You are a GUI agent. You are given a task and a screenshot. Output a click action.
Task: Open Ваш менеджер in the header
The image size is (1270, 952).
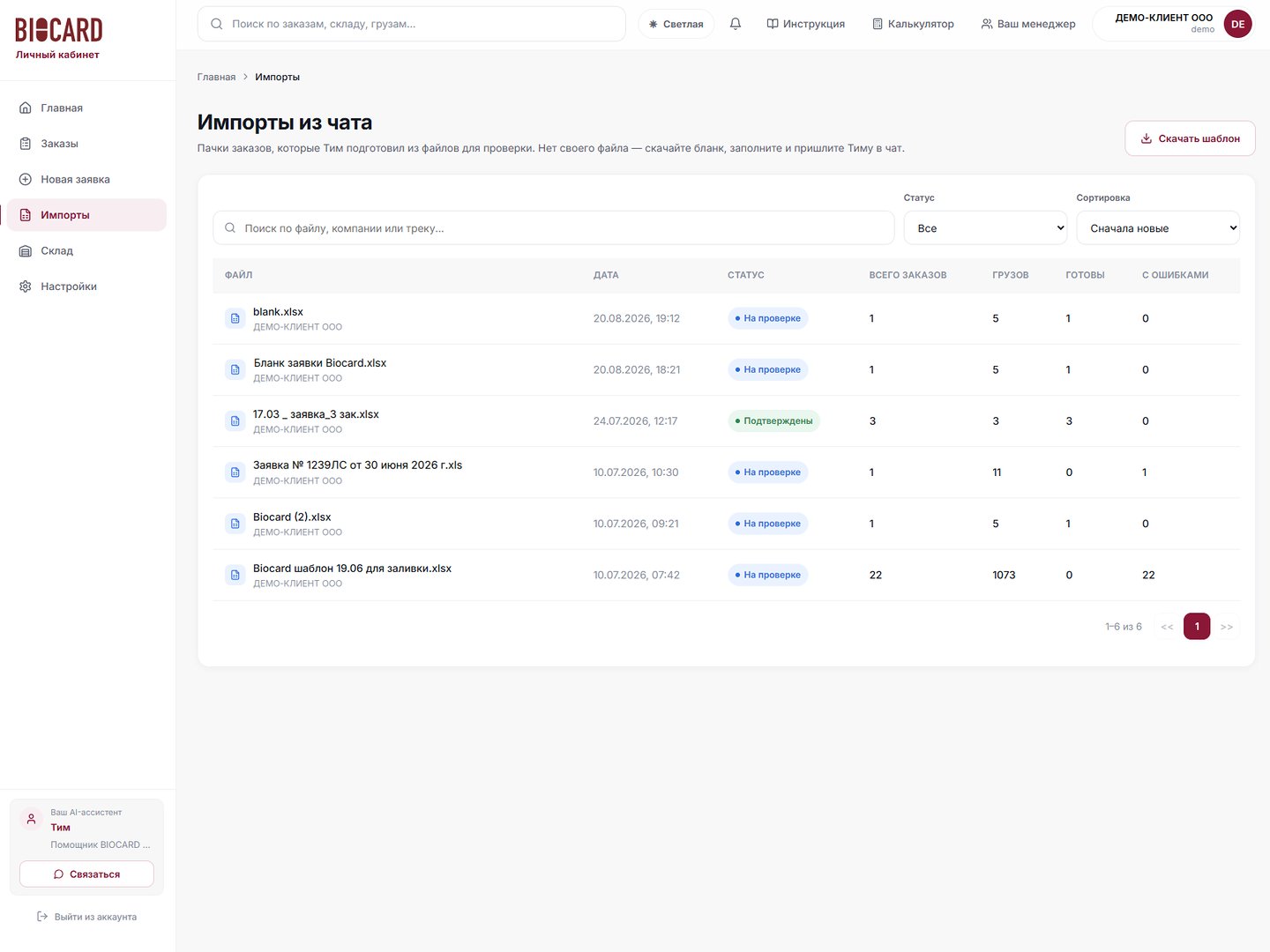point(1028,24)
